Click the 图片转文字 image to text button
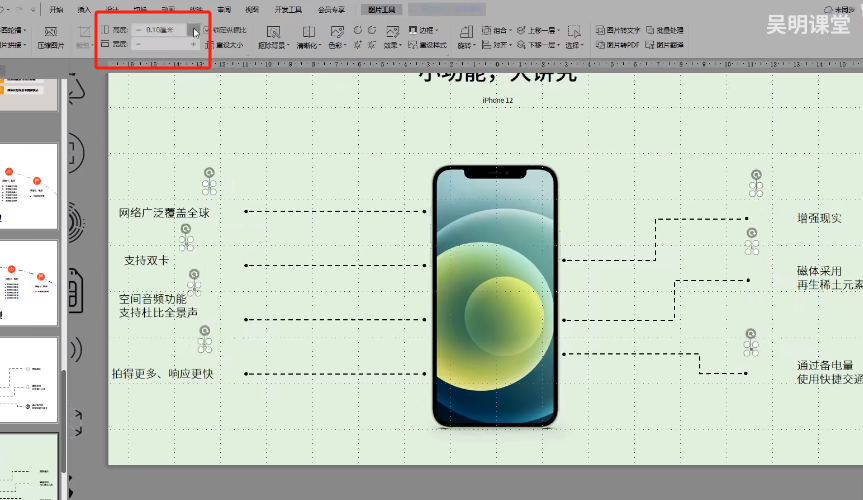863x500 pixels. click(x=618, y=30)
